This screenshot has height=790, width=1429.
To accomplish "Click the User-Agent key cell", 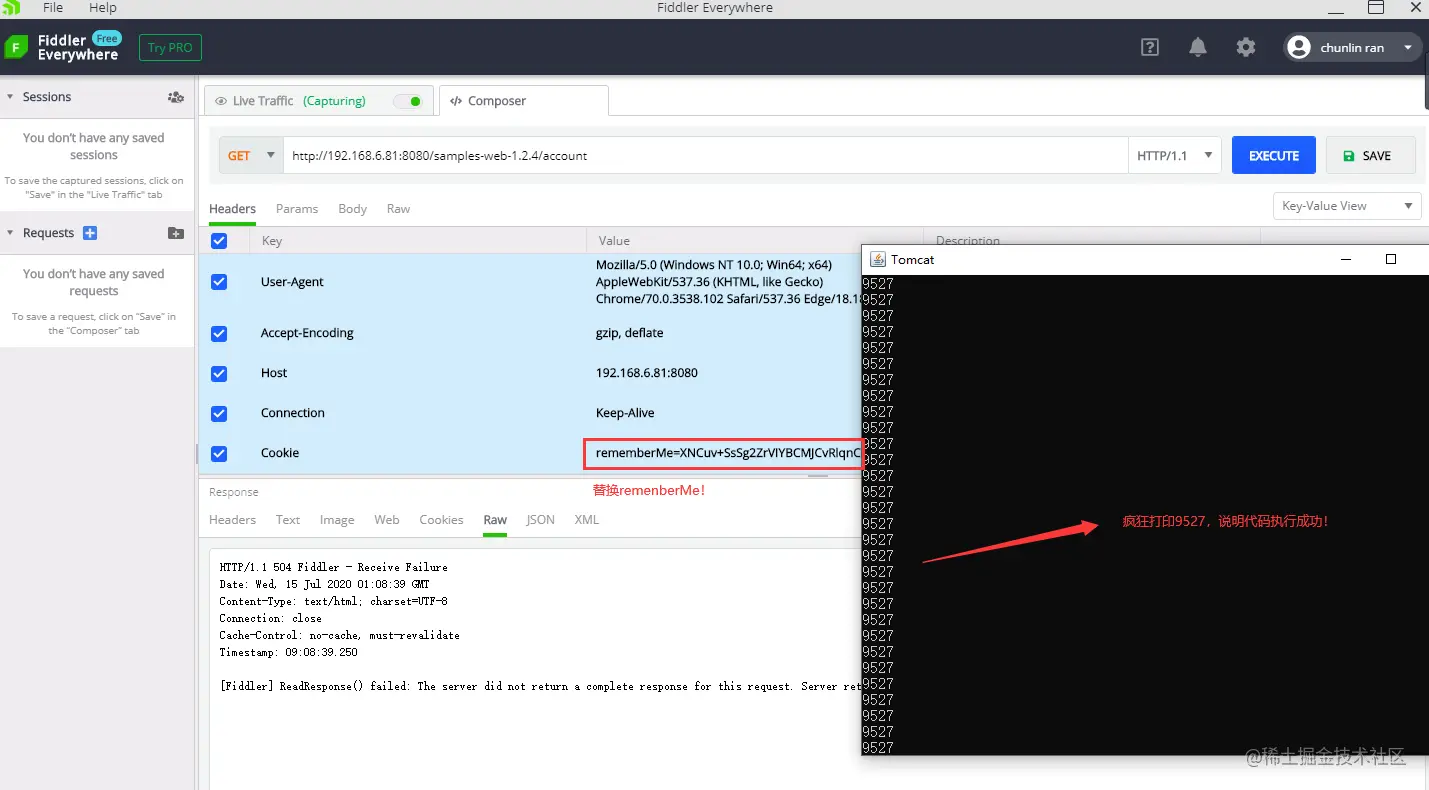I will click(x=292, y=282).
